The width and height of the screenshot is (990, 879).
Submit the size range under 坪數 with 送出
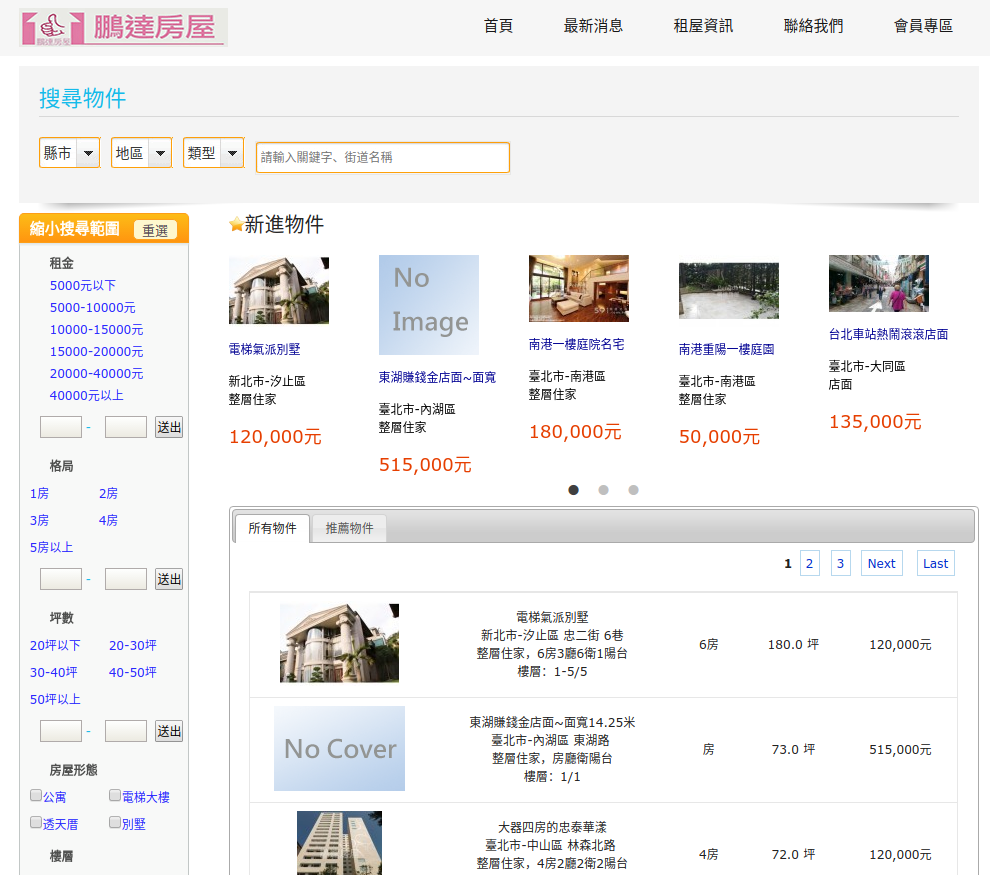169,731
